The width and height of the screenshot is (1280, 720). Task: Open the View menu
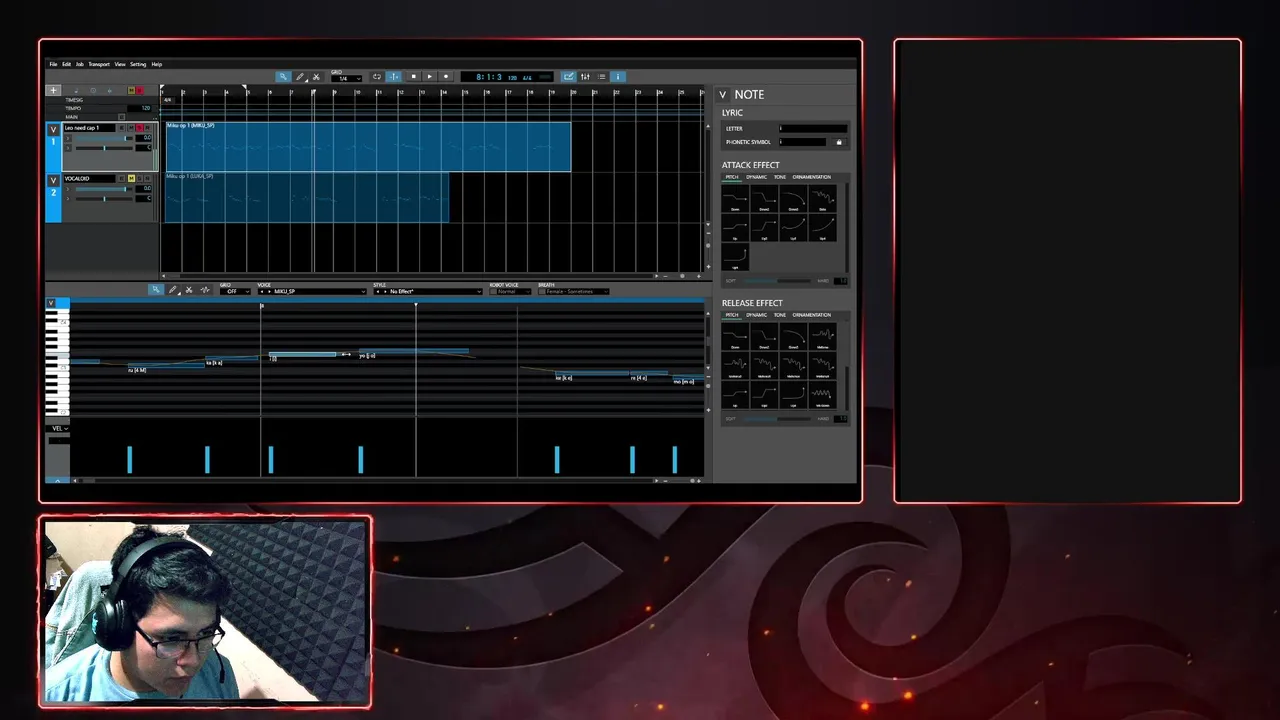(120, 64)
